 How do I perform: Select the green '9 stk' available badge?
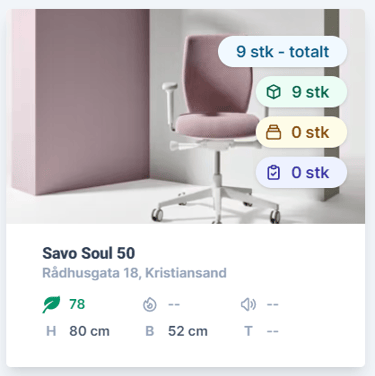click(x=301, y=92)
